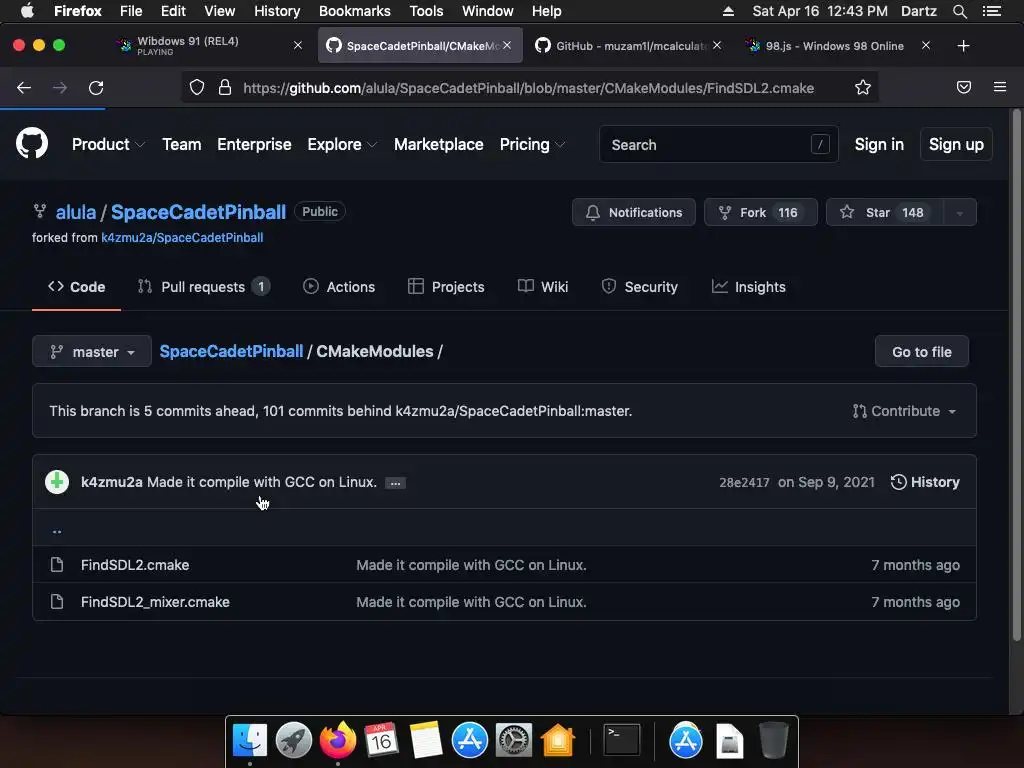This screenshot has width=1024, height=768.
Task: Open the k4zmu2a/SpaceCadetPinball fork source link
Action: pyautogui.click(x=182, y=238)
